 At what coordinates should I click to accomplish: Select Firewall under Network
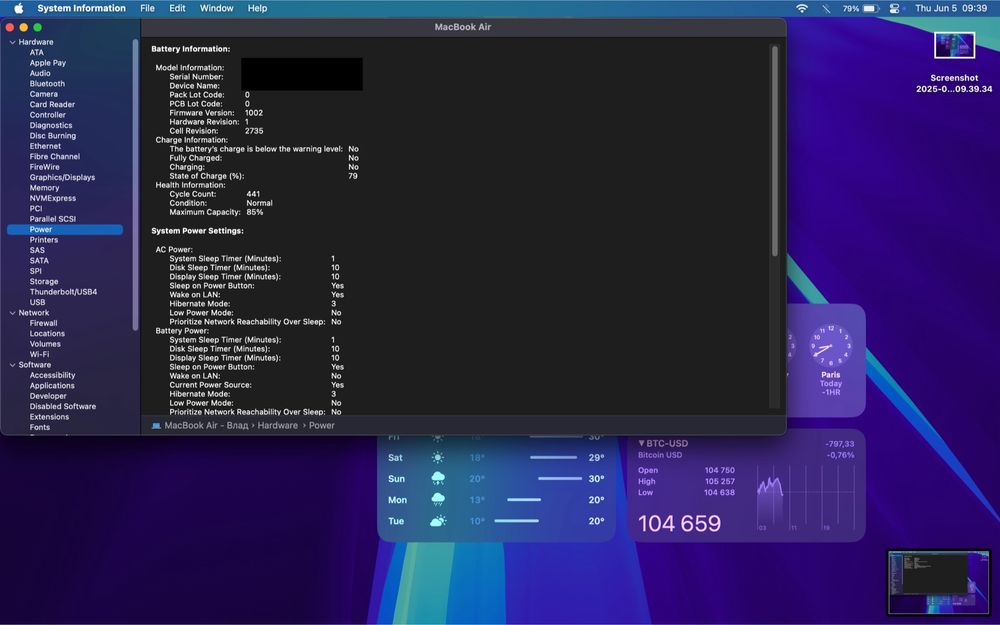pyautogui.click(x=43, y=323)
